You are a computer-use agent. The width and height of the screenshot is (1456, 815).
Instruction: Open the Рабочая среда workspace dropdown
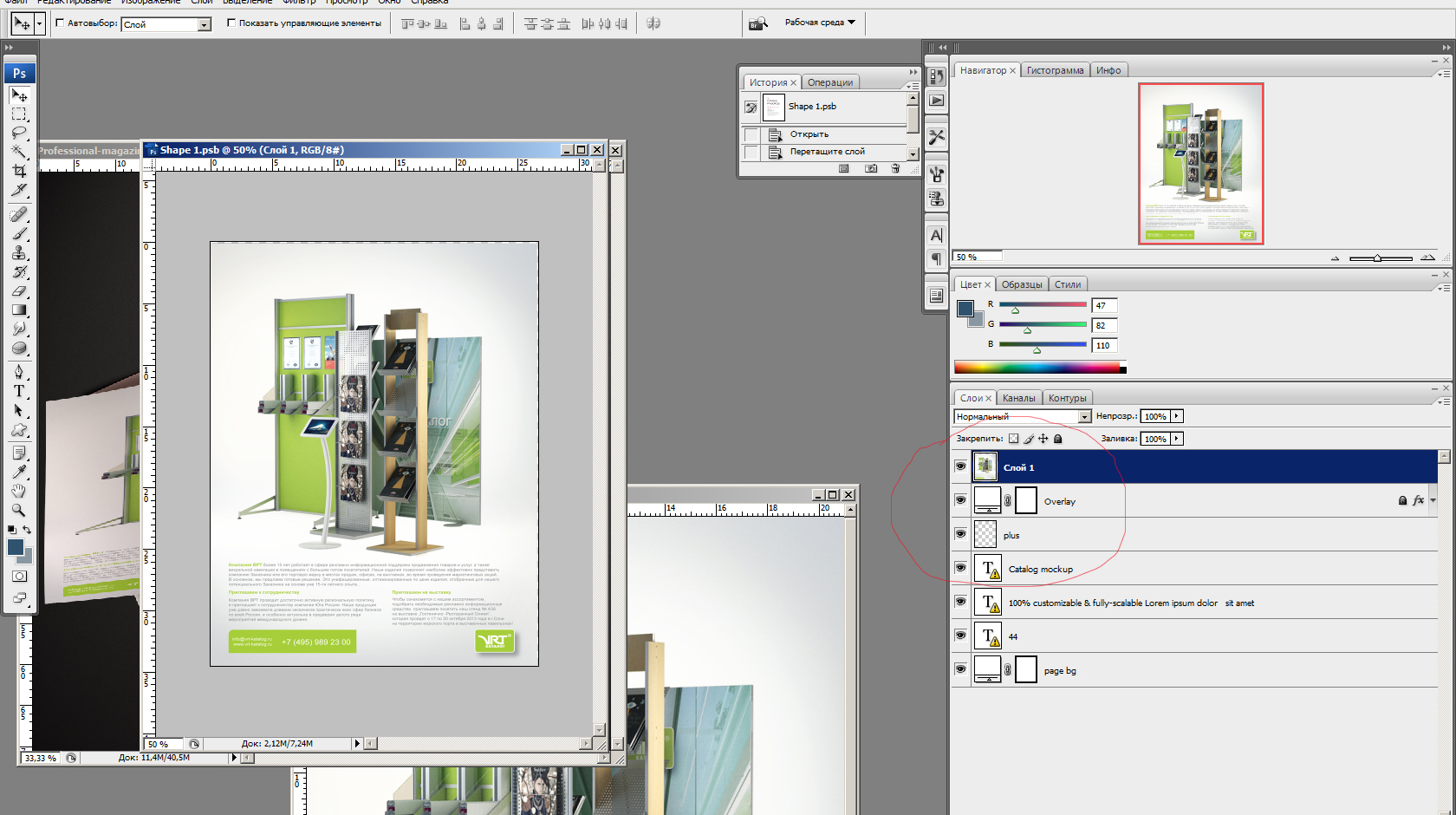point(820,23)
